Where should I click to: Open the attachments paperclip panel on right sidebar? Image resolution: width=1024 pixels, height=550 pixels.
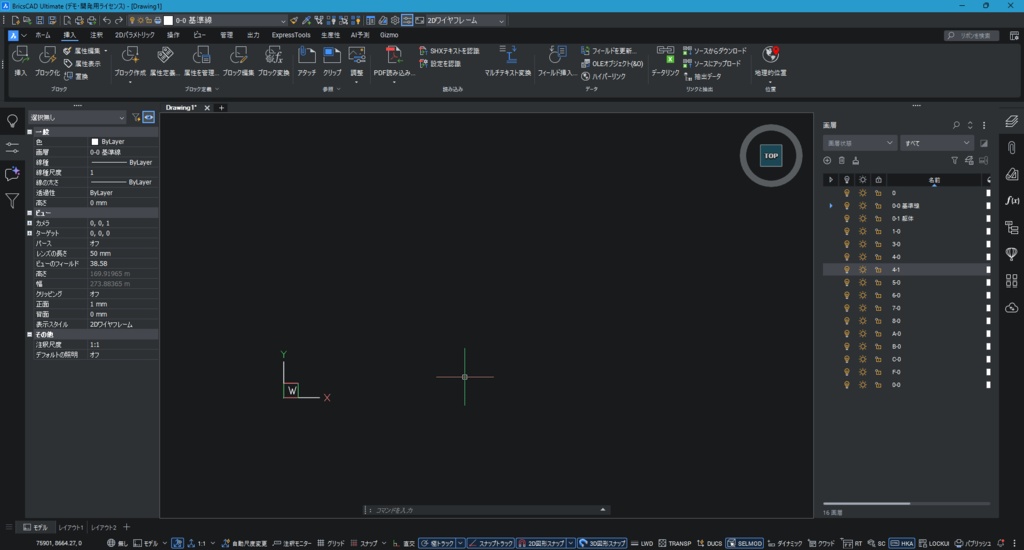[x=1012, y=148]
